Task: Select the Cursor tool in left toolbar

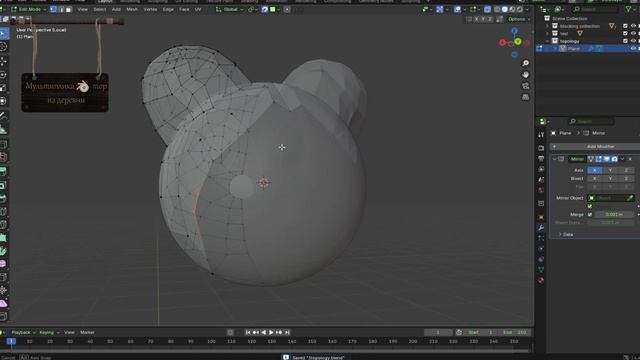Action: click(x=3, y=47)
